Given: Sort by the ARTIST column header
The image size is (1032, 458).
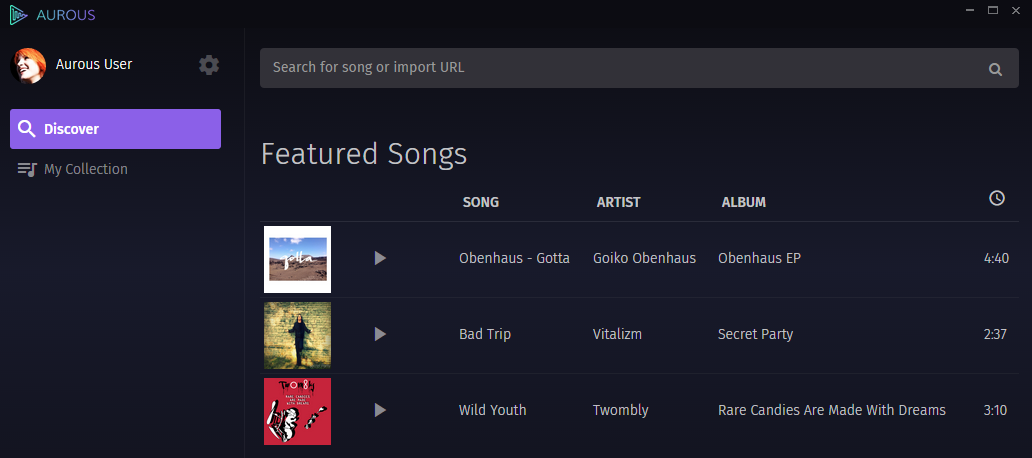Looking at the screenshot, I should pos(618,202).
